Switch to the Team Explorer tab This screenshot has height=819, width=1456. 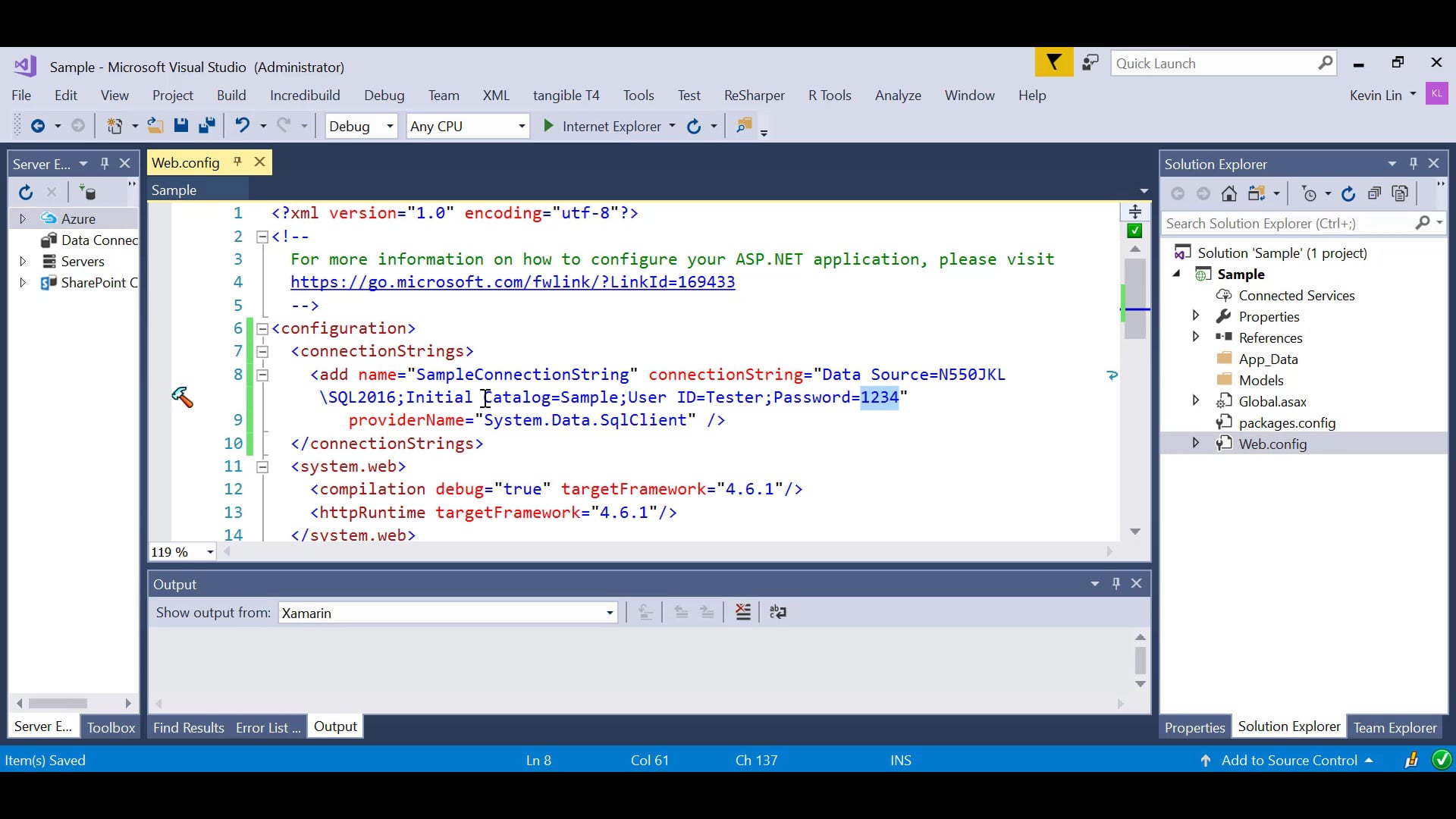point(1395,727)
